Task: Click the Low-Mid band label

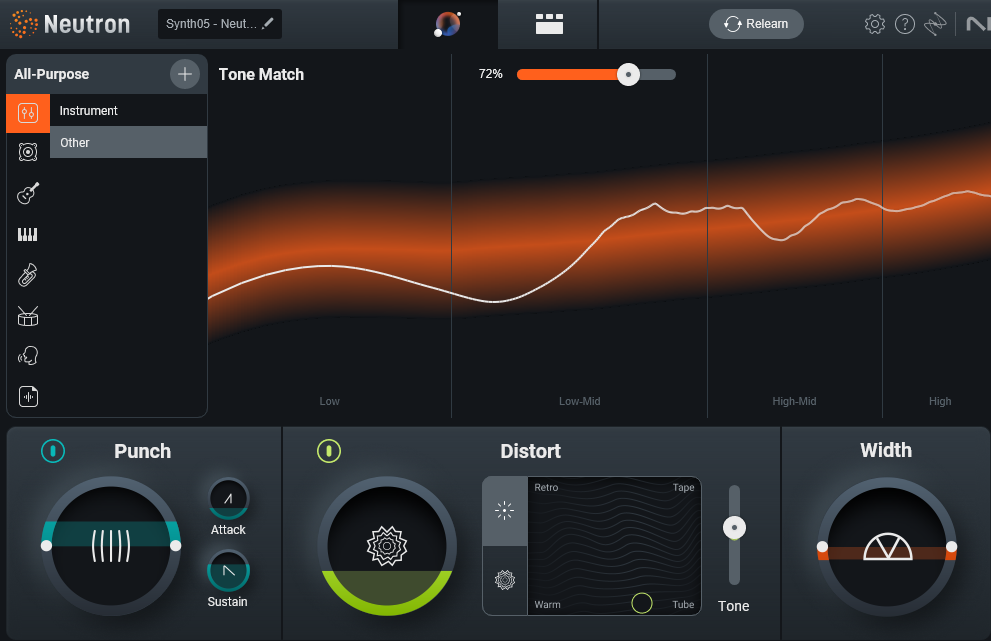Action: coord(580,401)
